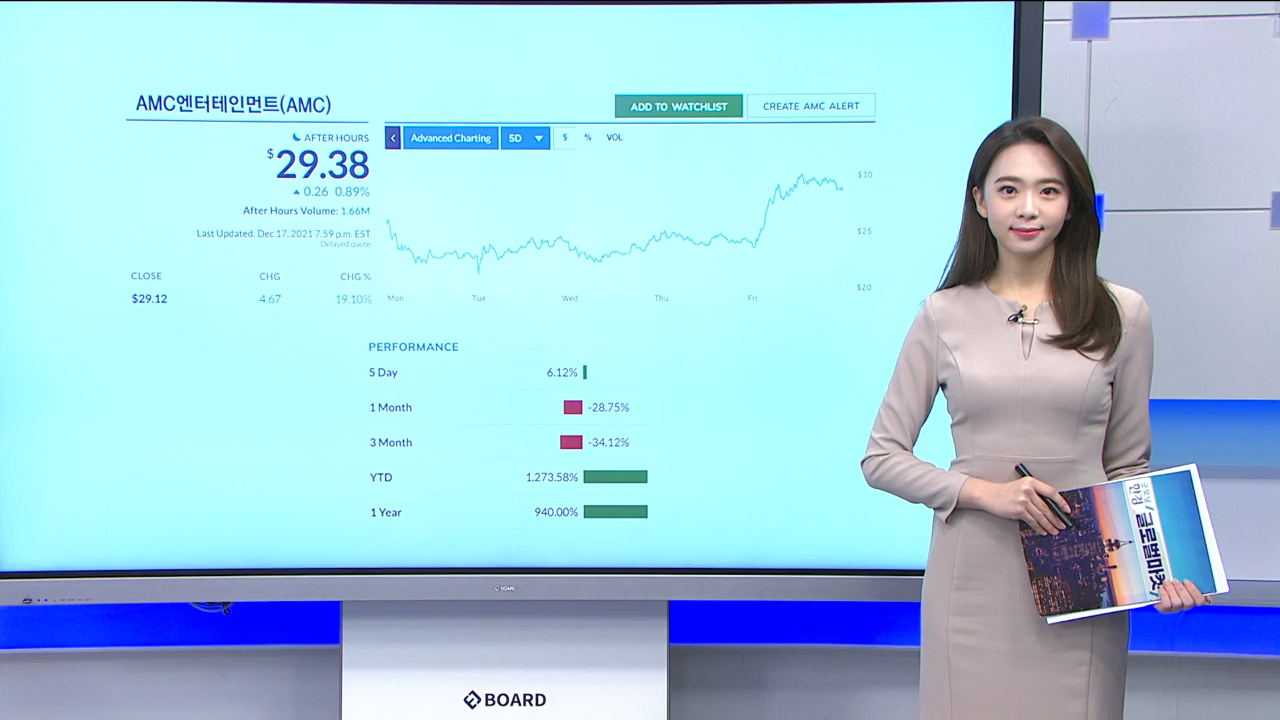Viewport: 1280px width, 720px height.
Task: Click the $29.12 close price
Action: coord(149,299)
